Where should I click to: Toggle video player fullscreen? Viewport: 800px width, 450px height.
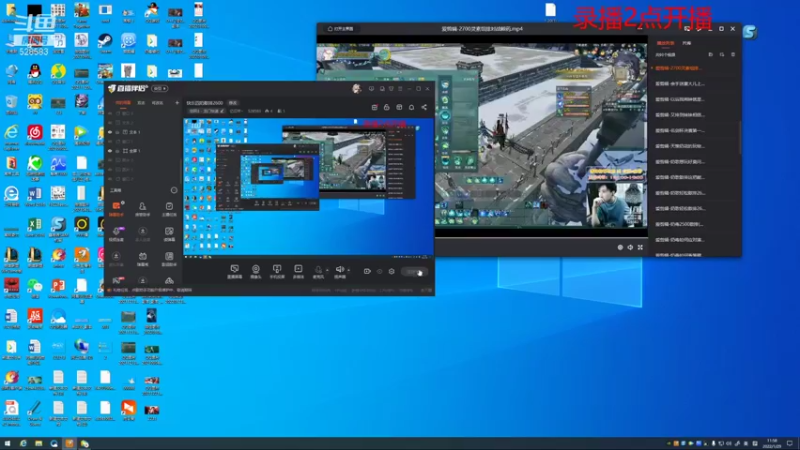(x=640, y=247)
